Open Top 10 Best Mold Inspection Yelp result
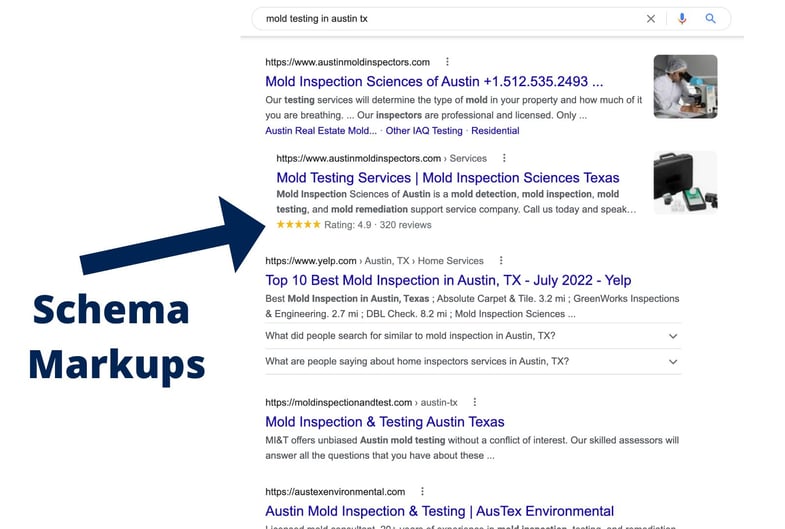Image resolution: width=785 pixels, height=529 pixels. [448, 280]
